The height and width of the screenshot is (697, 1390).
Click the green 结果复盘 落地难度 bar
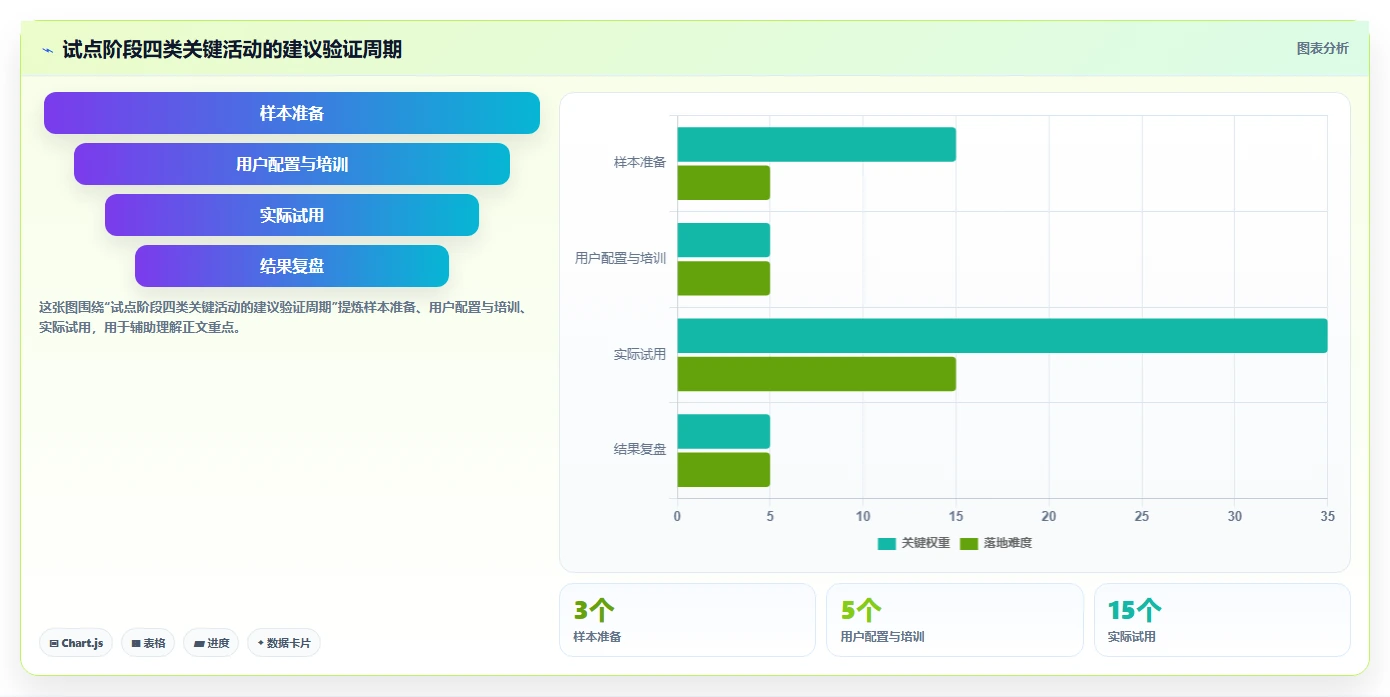pos(723,470)
